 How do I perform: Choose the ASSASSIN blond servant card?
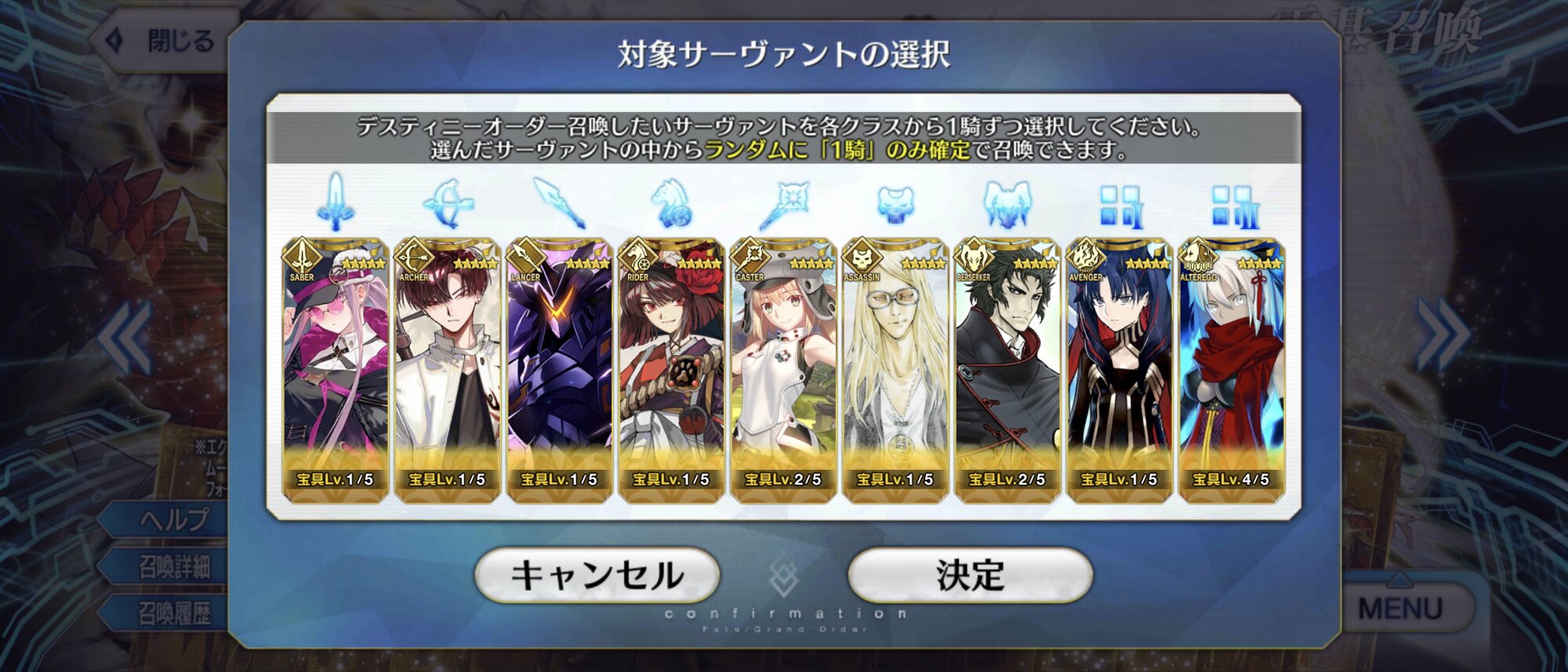[x=895, y=369]
